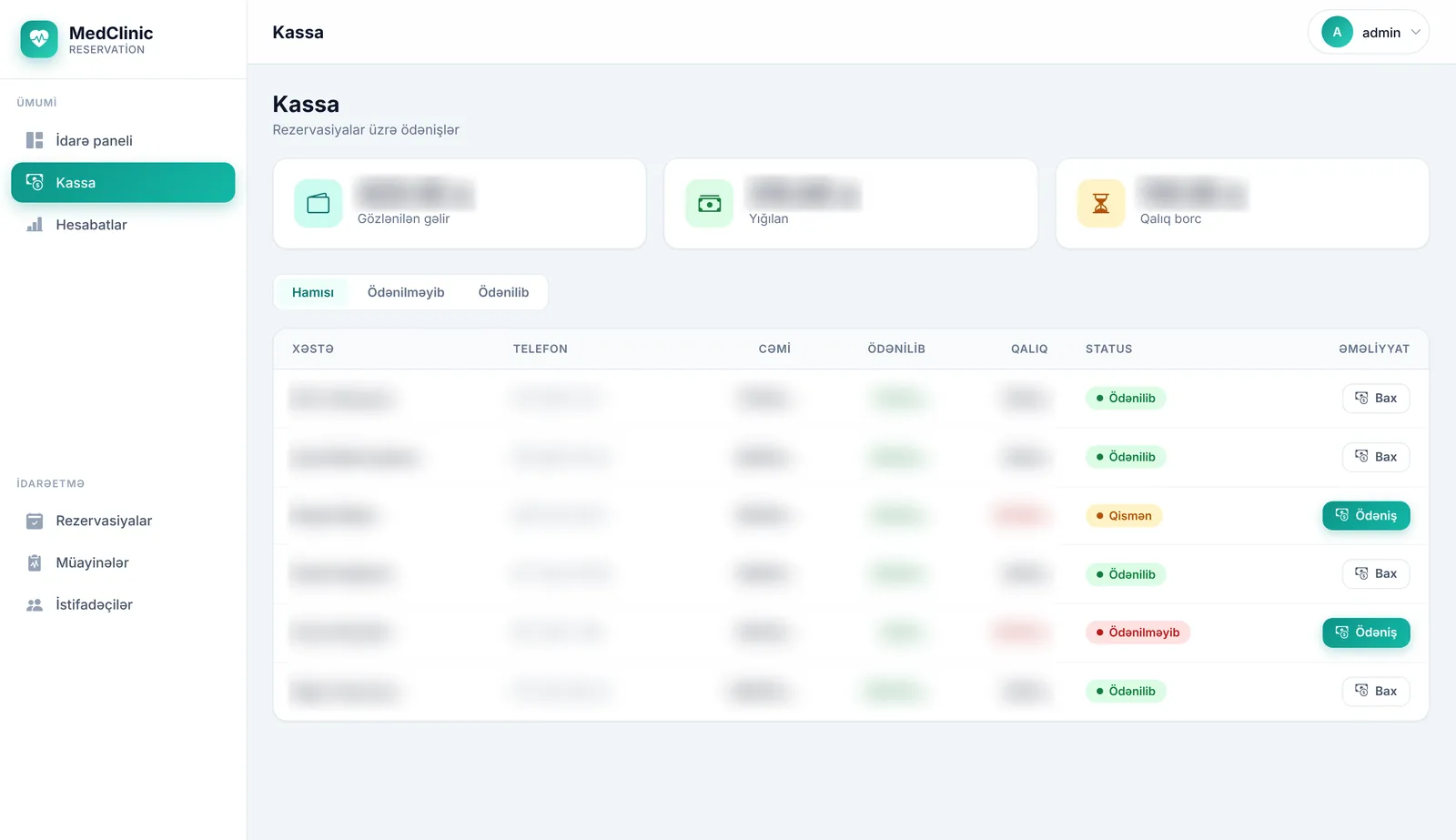The height and width of the screenshot is (840, 1456).
Task: Click Bax button in fourth table row
Action: coord(1376,573)
